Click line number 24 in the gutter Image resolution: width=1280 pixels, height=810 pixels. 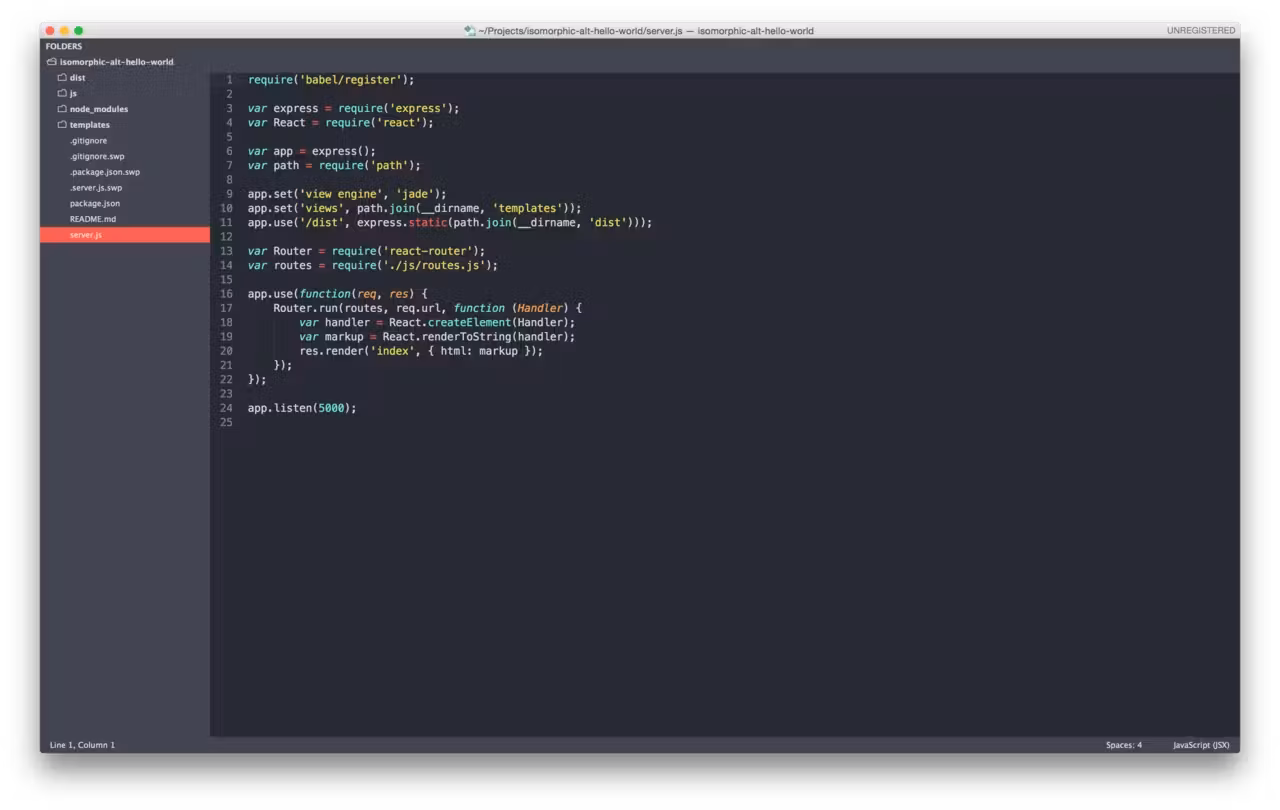pos(226,408)
